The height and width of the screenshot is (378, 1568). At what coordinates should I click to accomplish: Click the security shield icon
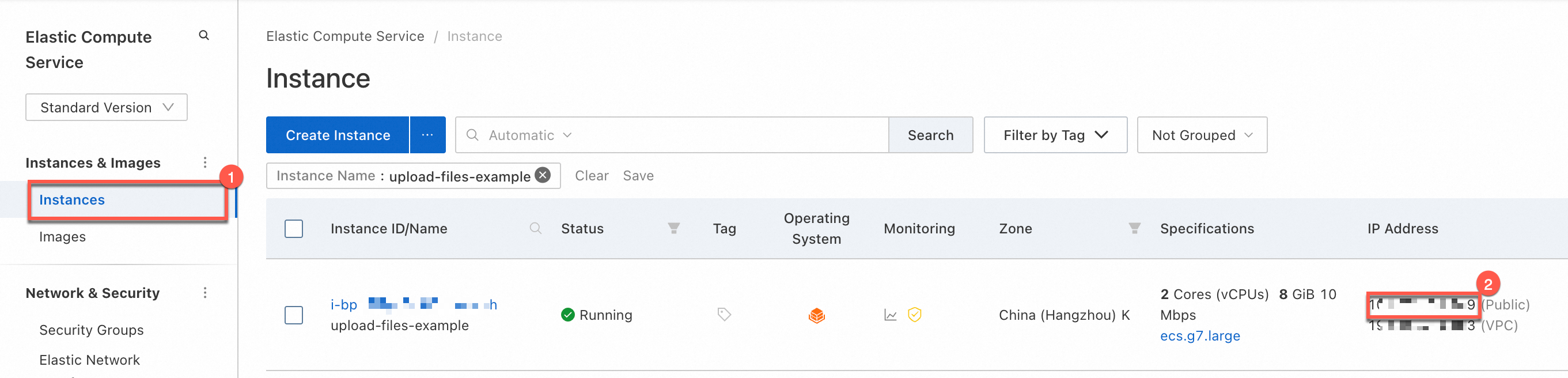pos(914,315)
